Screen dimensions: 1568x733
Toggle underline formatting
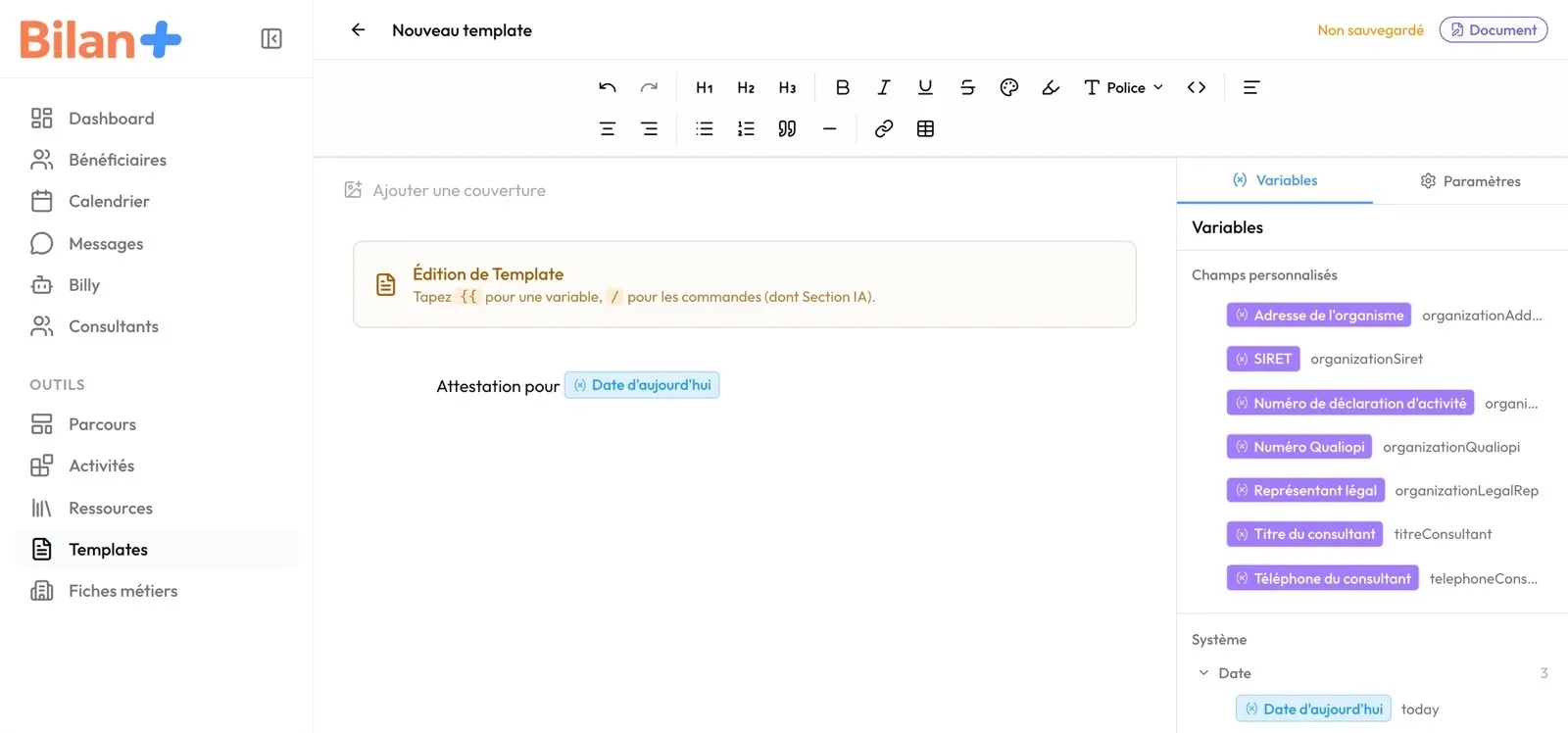click(x=925, y=87)
